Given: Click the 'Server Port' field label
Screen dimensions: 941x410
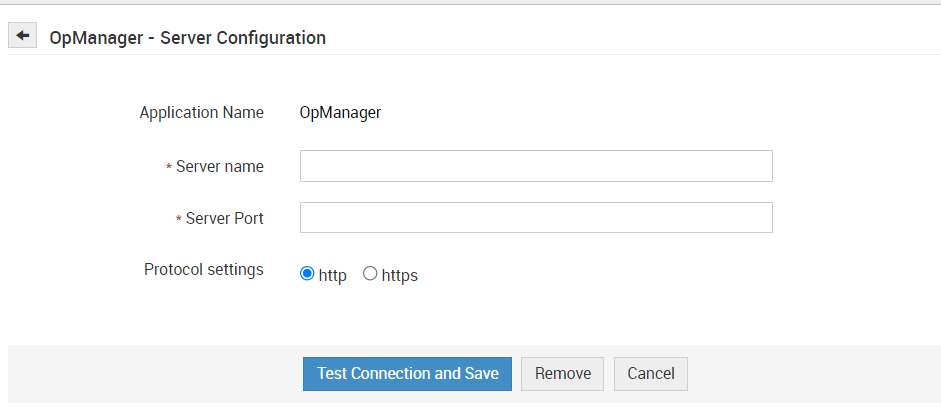Looking at the screenshot, I should pos(224,218).
